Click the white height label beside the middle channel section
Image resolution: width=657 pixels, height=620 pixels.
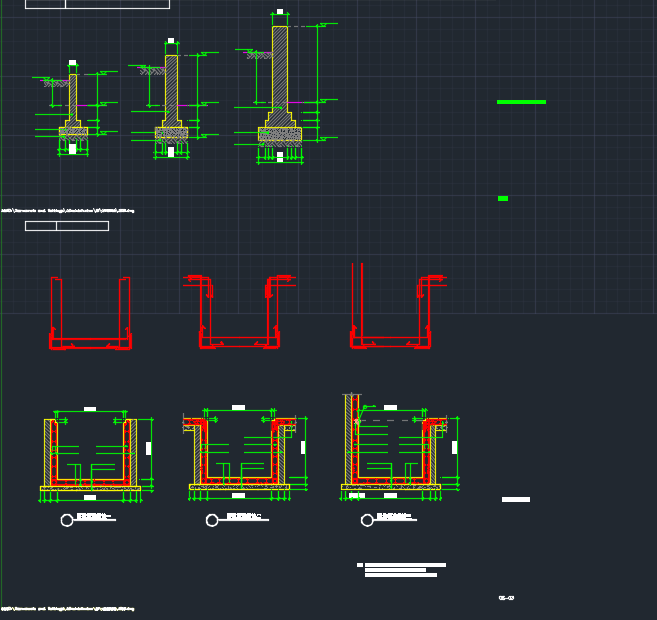tap(303, 447)
